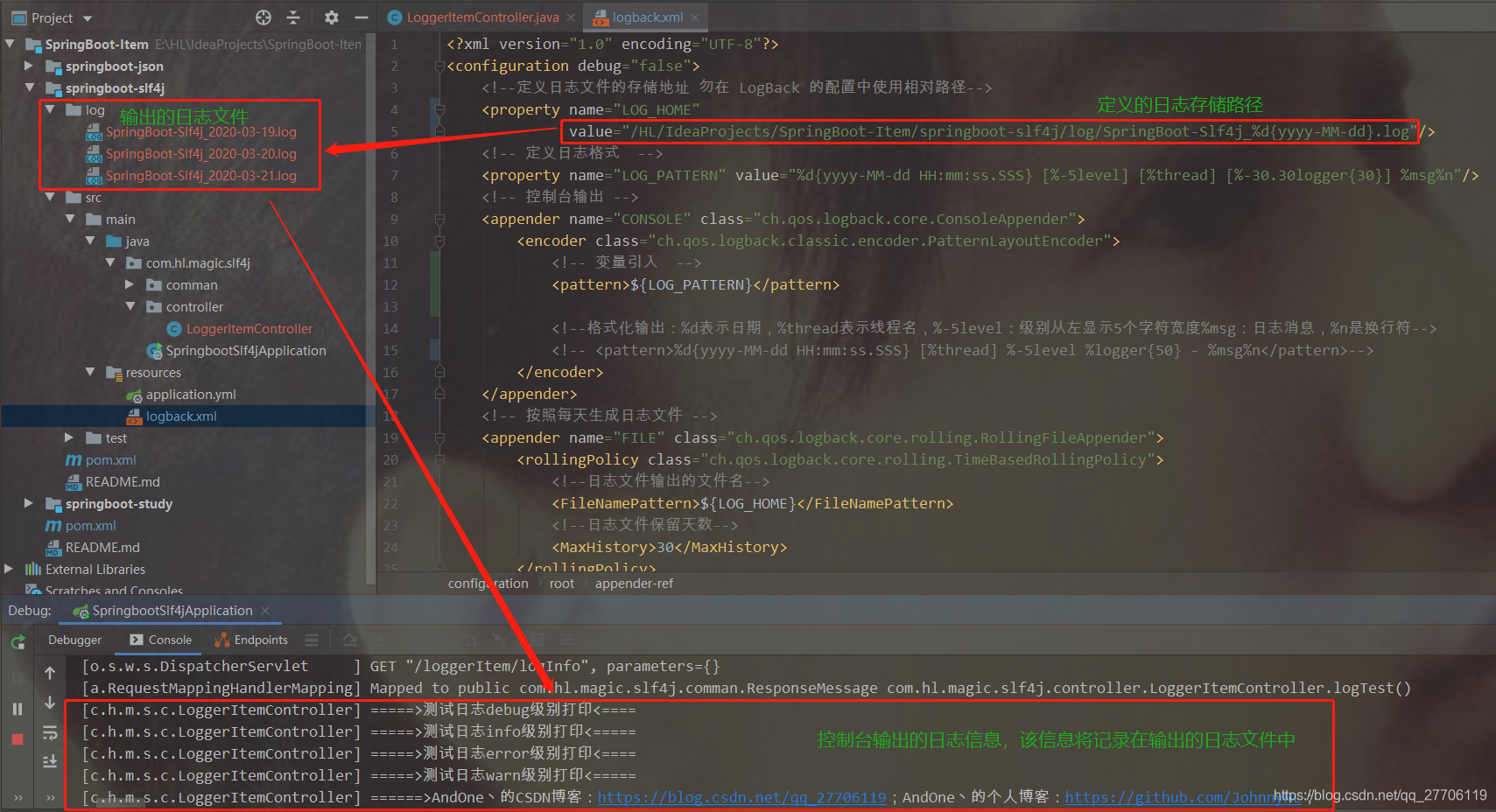Select the Console tab
Screen dimensions: 1496x812
point(161,640)
